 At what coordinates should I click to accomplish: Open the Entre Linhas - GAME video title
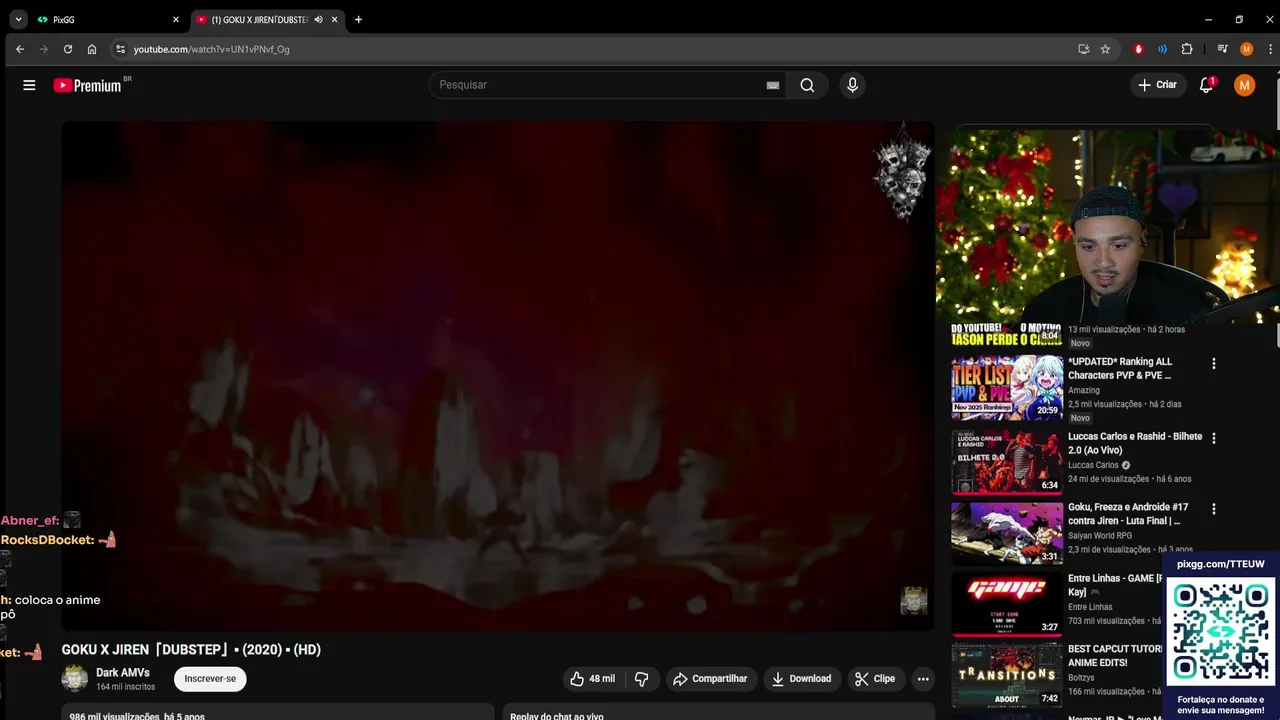pos(1116,585)
